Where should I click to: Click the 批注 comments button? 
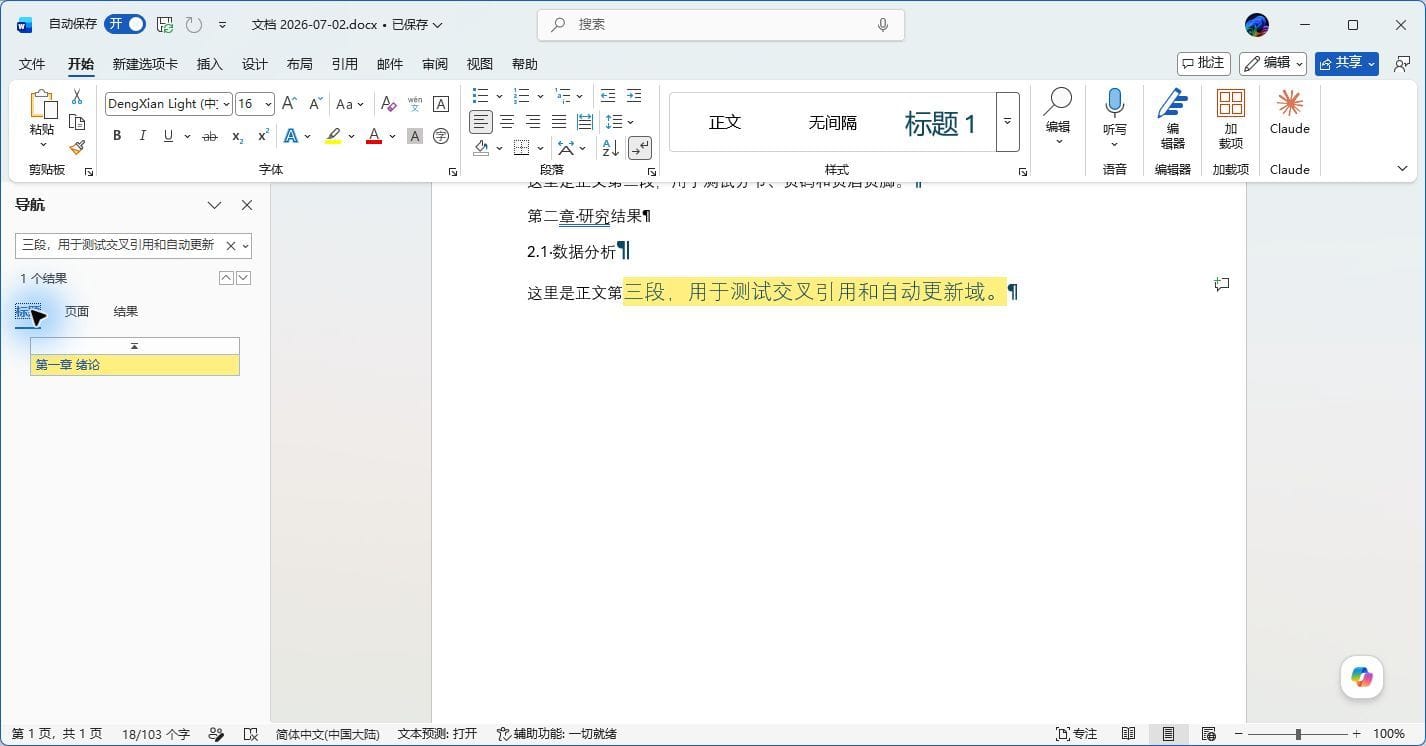(x=1204, y=63)
